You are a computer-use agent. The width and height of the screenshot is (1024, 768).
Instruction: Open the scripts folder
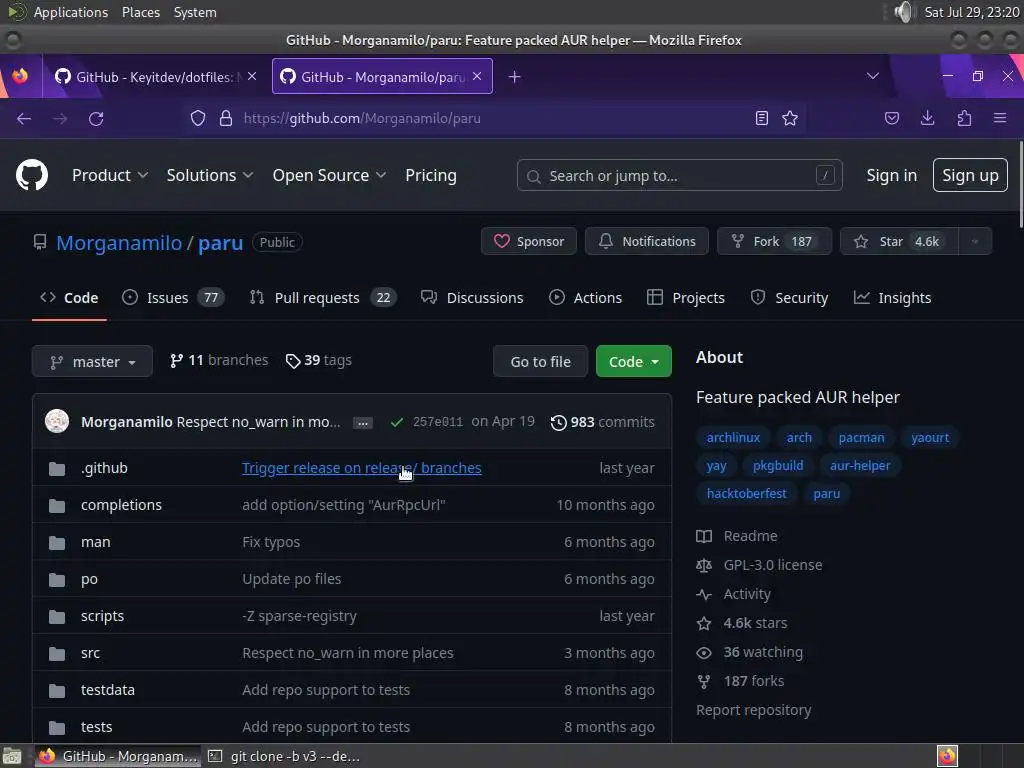coord(103,616)
